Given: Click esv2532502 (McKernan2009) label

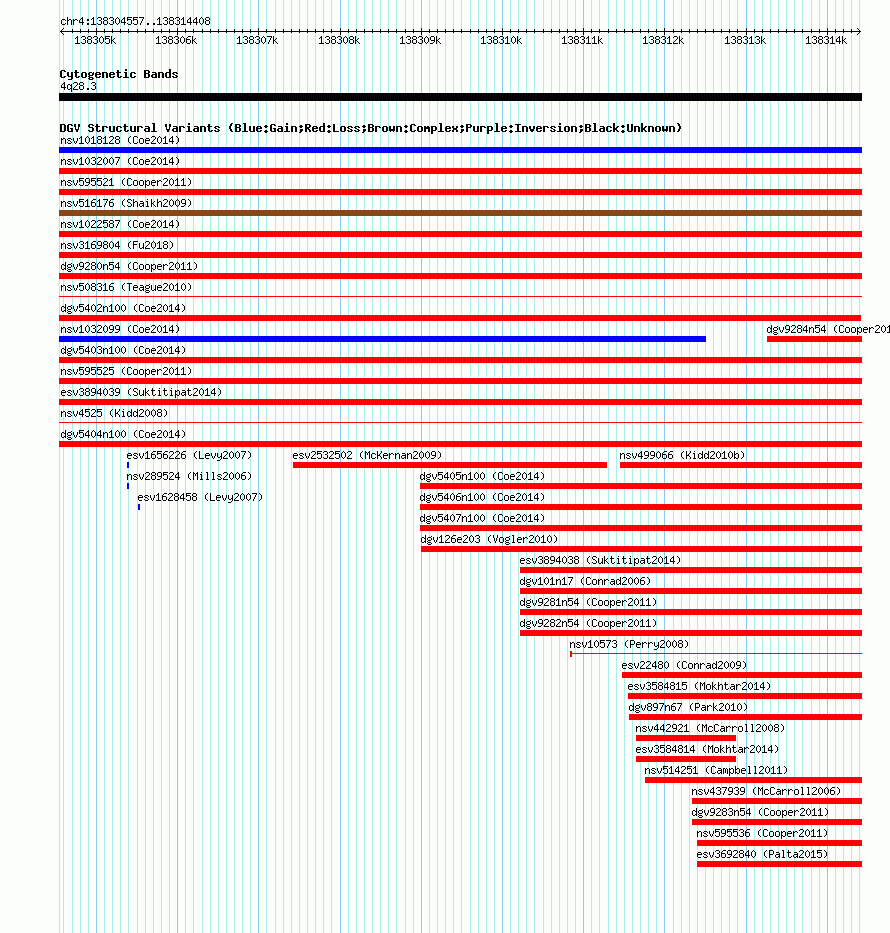Looking at the screenshot, I should click(367, 455).
